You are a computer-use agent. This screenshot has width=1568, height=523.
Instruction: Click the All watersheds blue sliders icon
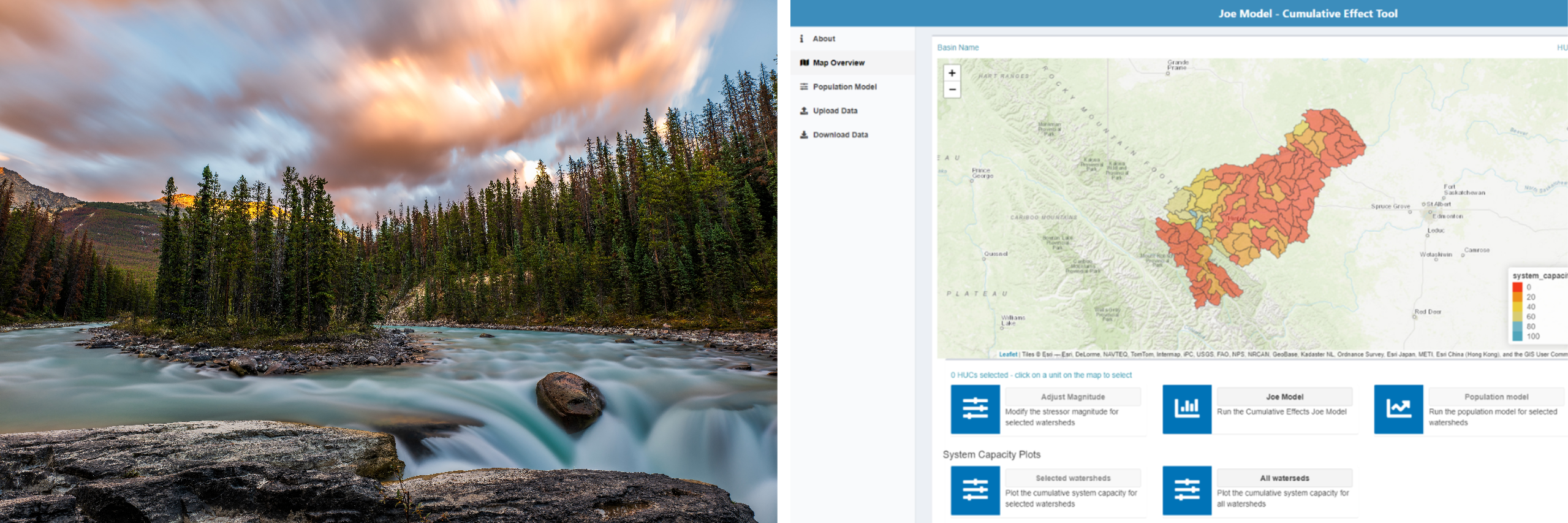(x=1187, y=491)
